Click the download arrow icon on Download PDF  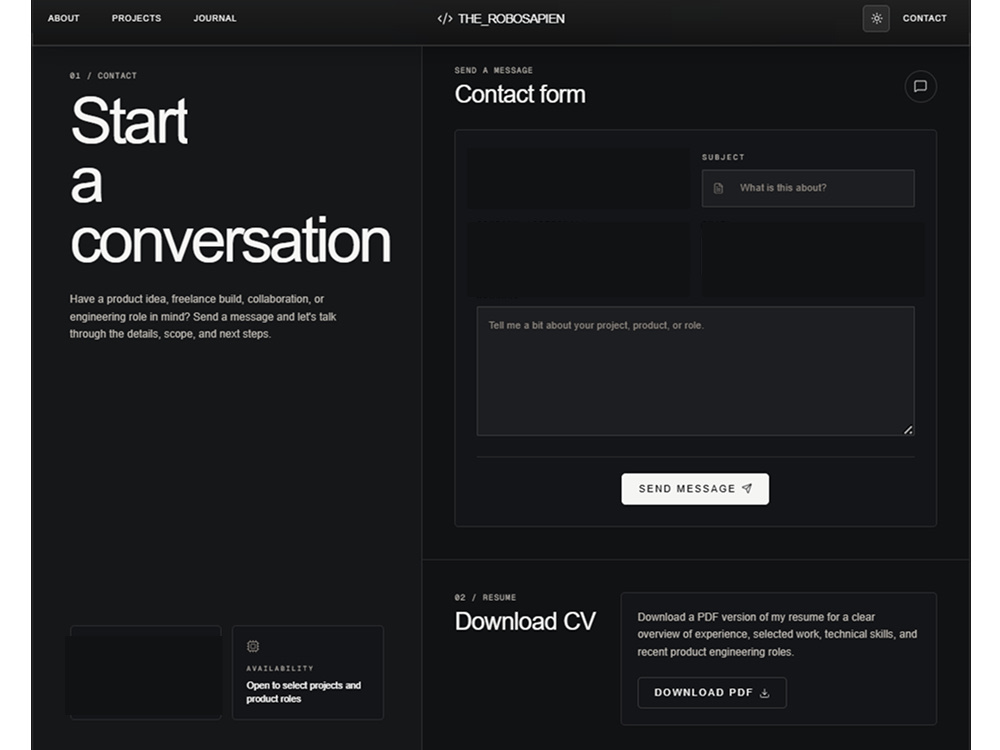(x=764, y=693)
